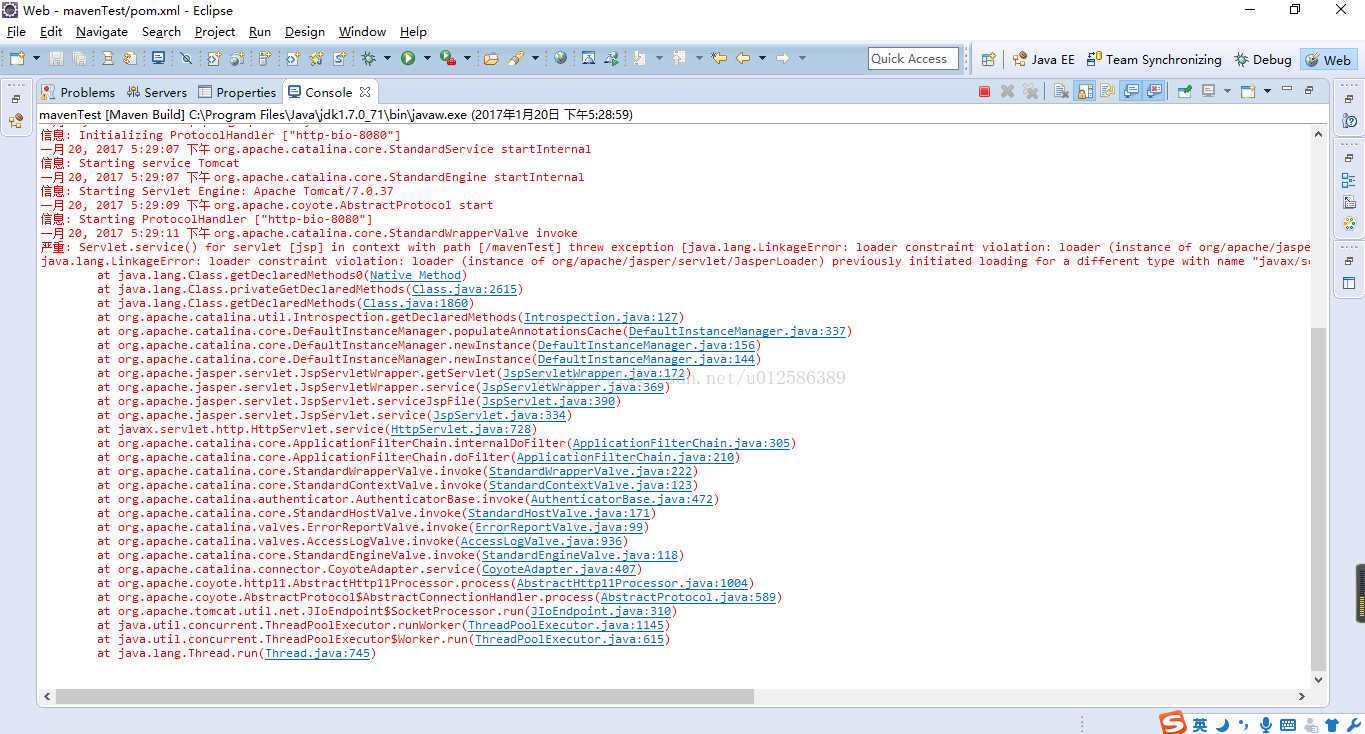Toggle Show Console When Standard Error Changes
The image size is (1365, 734).
point(1154,91)
